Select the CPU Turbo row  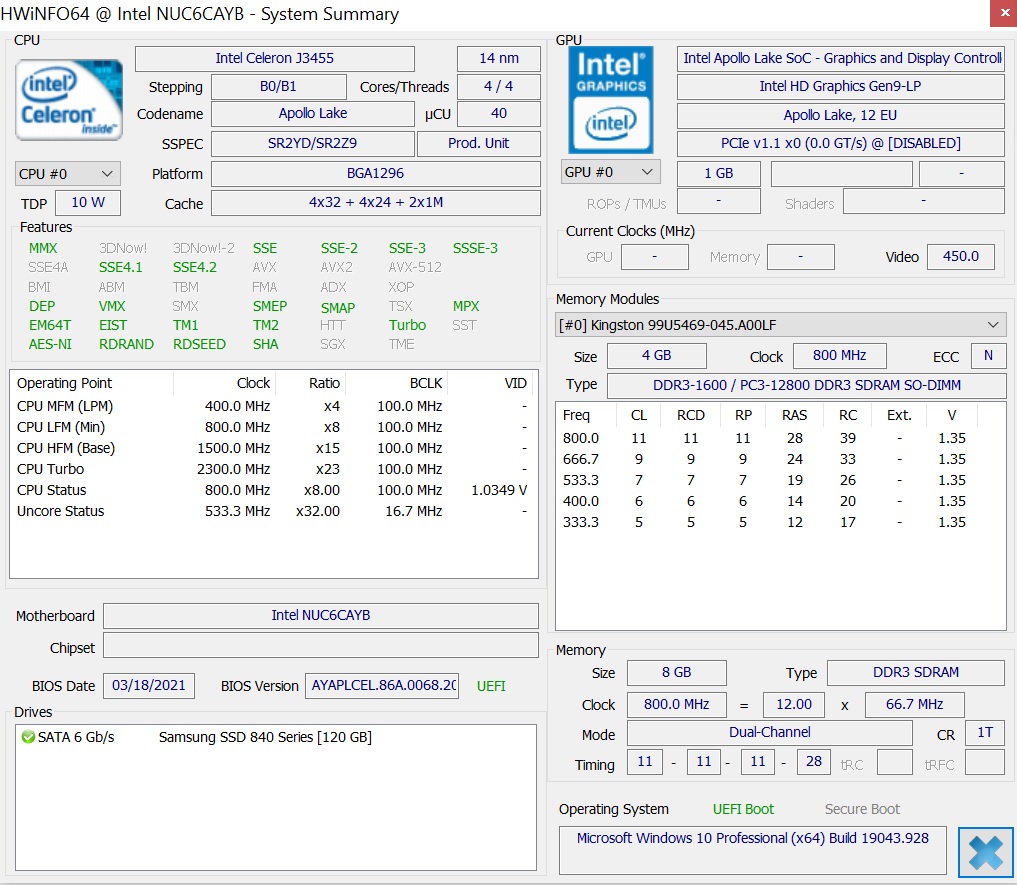273,469
